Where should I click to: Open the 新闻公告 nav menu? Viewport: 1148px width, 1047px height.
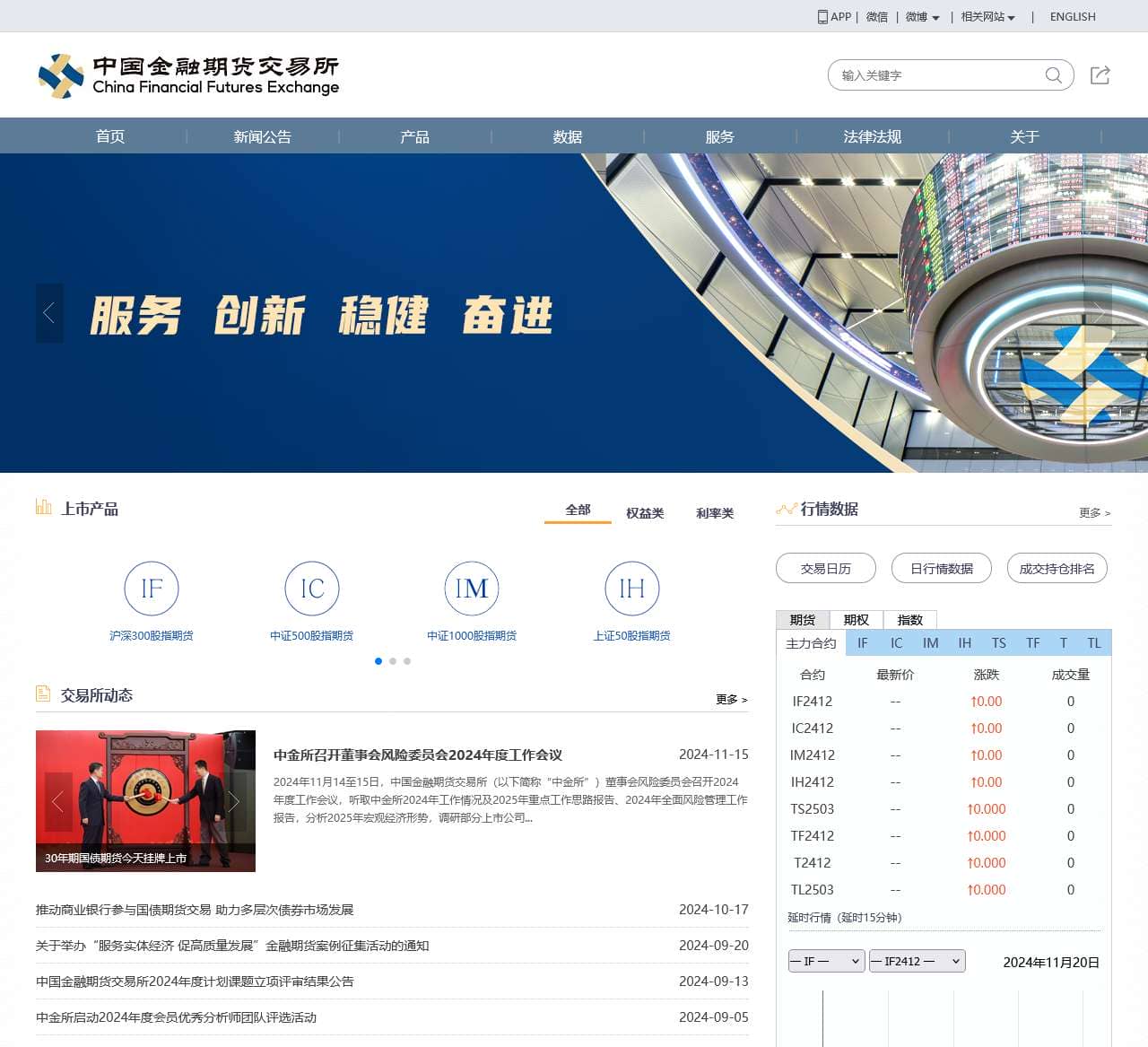click(263, 136)
